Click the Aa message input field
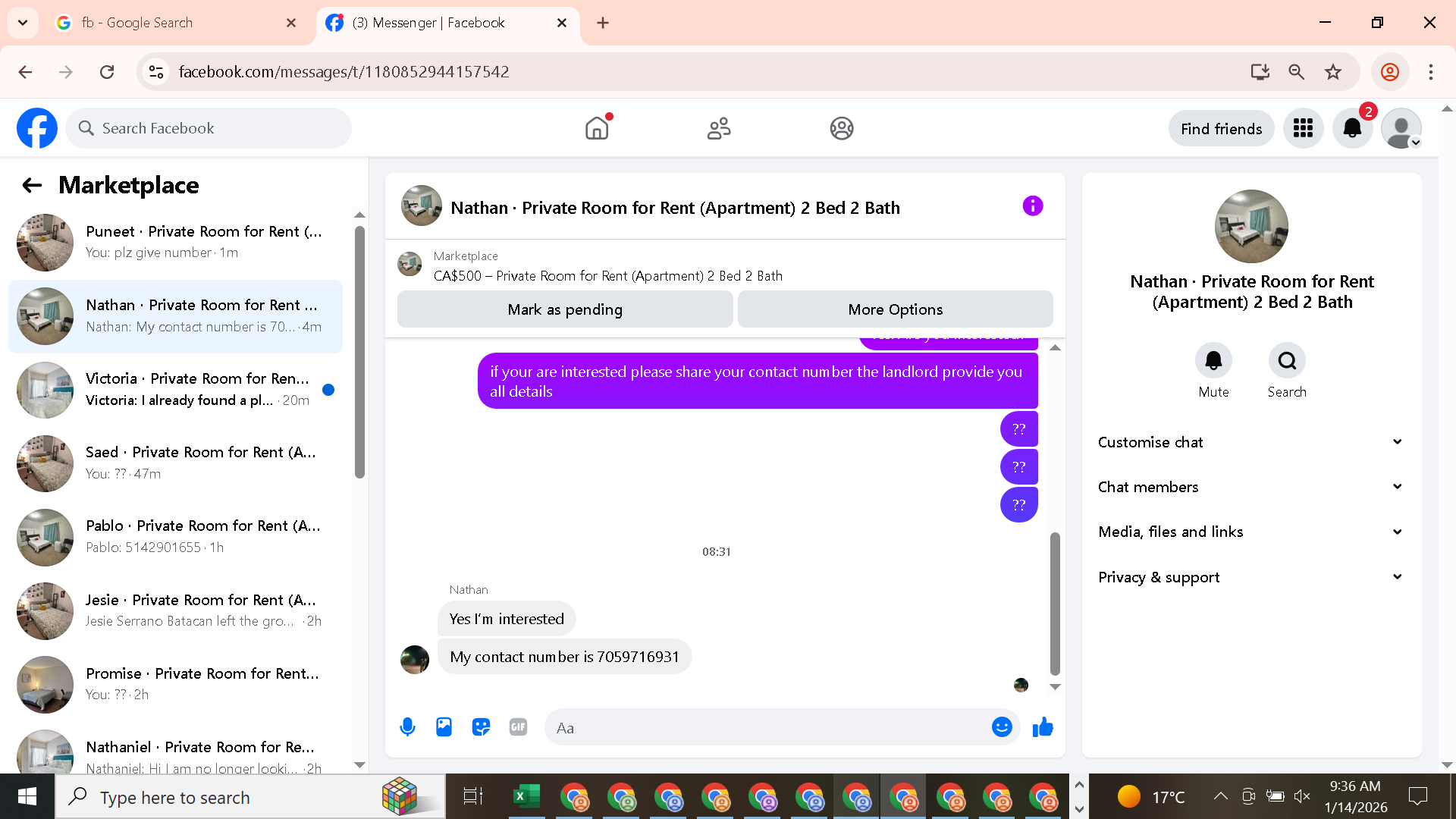The image size is (1456, 819). pos(766,727)
